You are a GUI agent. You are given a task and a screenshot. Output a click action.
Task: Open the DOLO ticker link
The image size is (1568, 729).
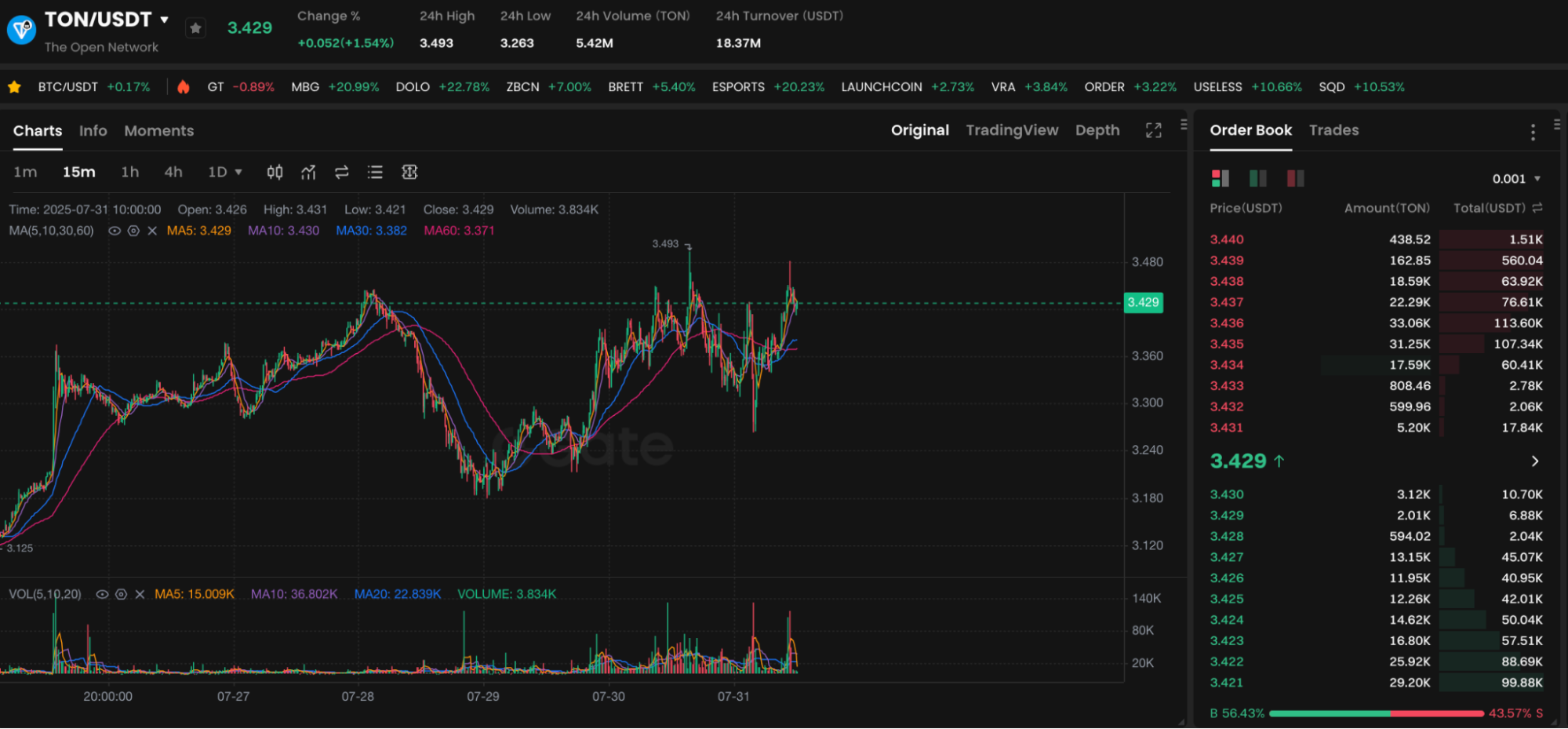tap(442, 87)
